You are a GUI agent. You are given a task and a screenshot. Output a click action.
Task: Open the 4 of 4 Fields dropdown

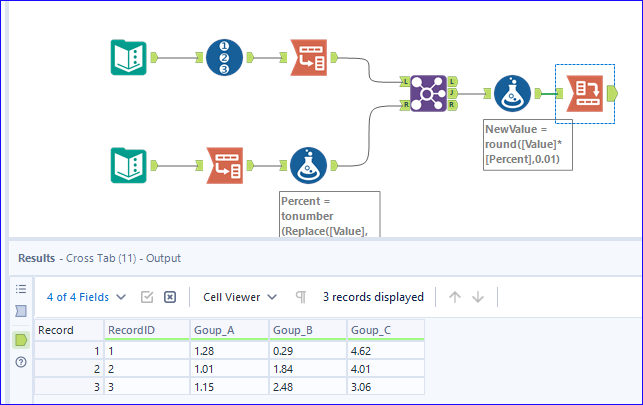(x=87, y=297)
